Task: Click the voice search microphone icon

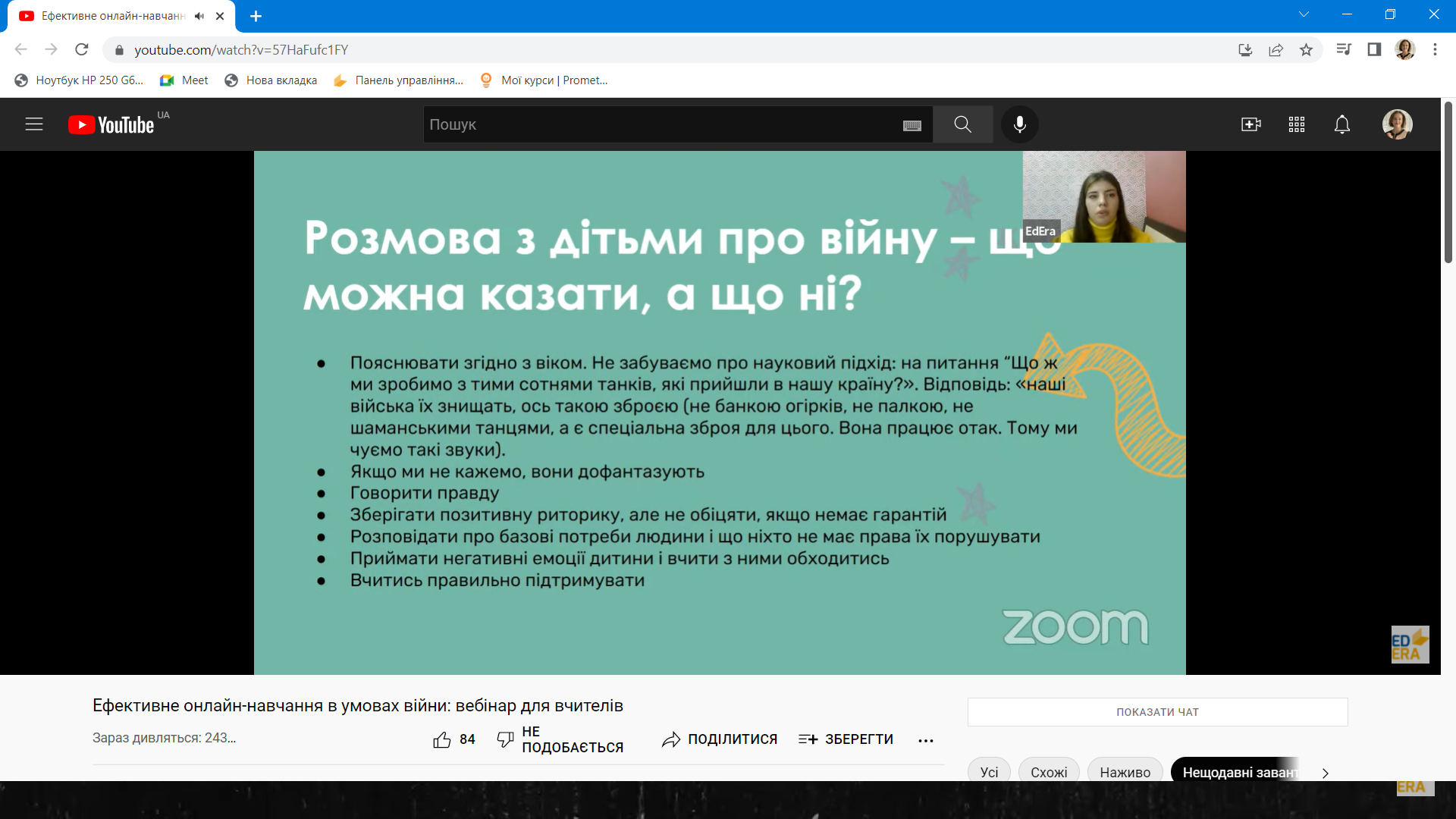Action: [1020, 124]
